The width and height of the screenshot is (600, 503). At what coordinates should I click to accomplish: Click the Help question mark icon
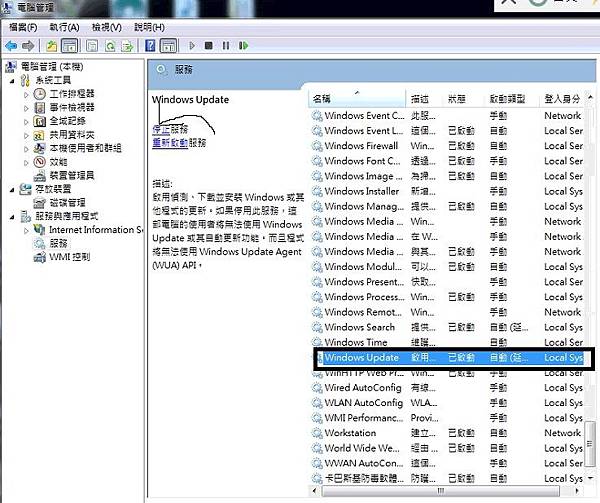[x=150, y=46]
